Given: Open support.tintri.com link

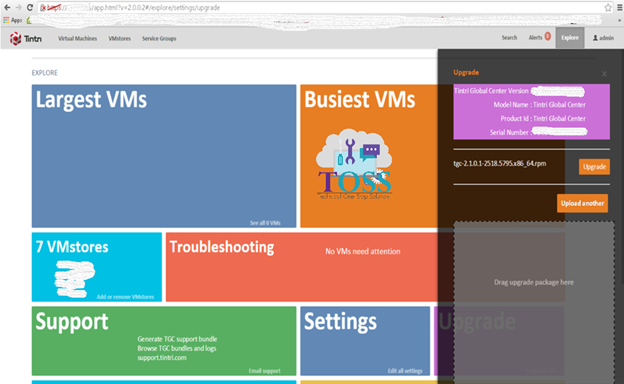Looking at the screenshot, I should point(162,357).
